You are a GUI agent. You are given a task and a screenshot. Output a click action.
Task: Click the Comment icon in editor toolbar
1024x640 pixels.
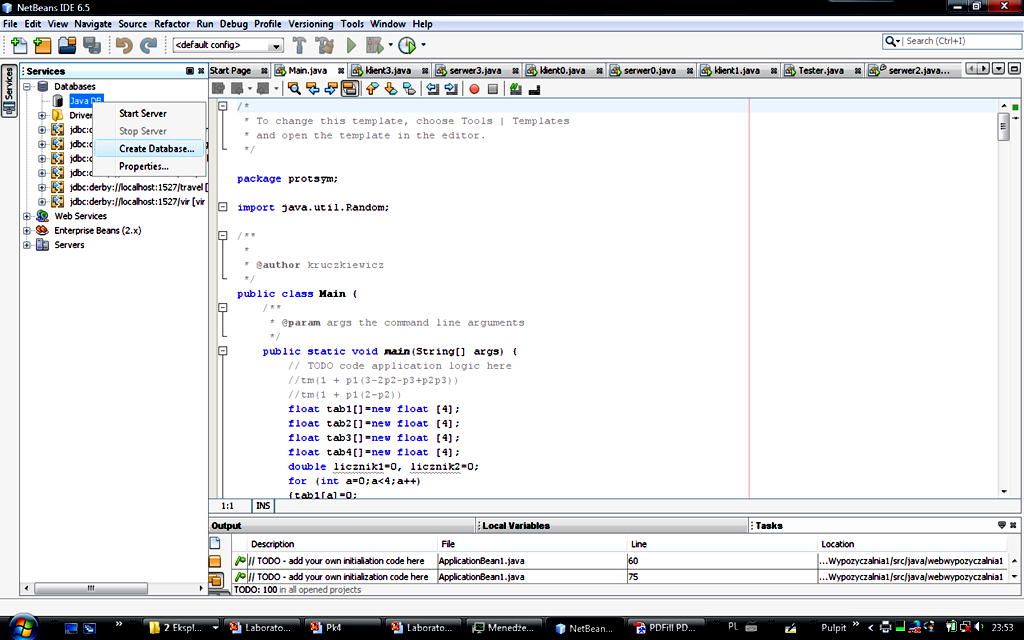click(516, 89)
